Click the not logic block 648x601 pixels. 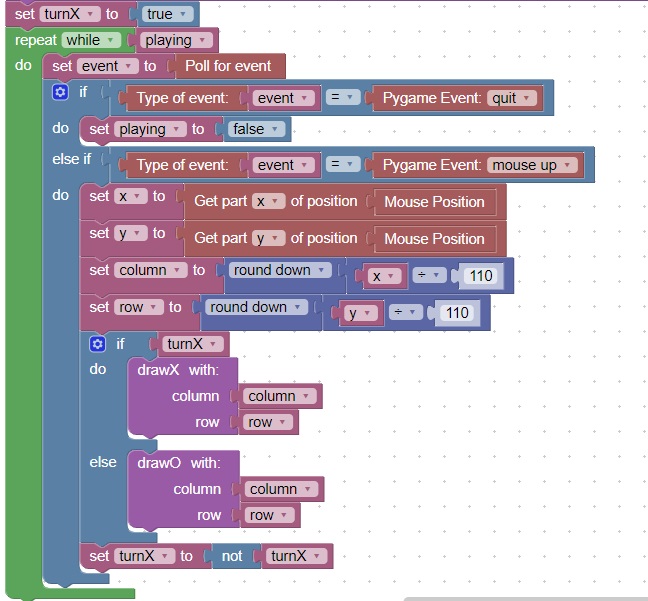coord(231,556)
